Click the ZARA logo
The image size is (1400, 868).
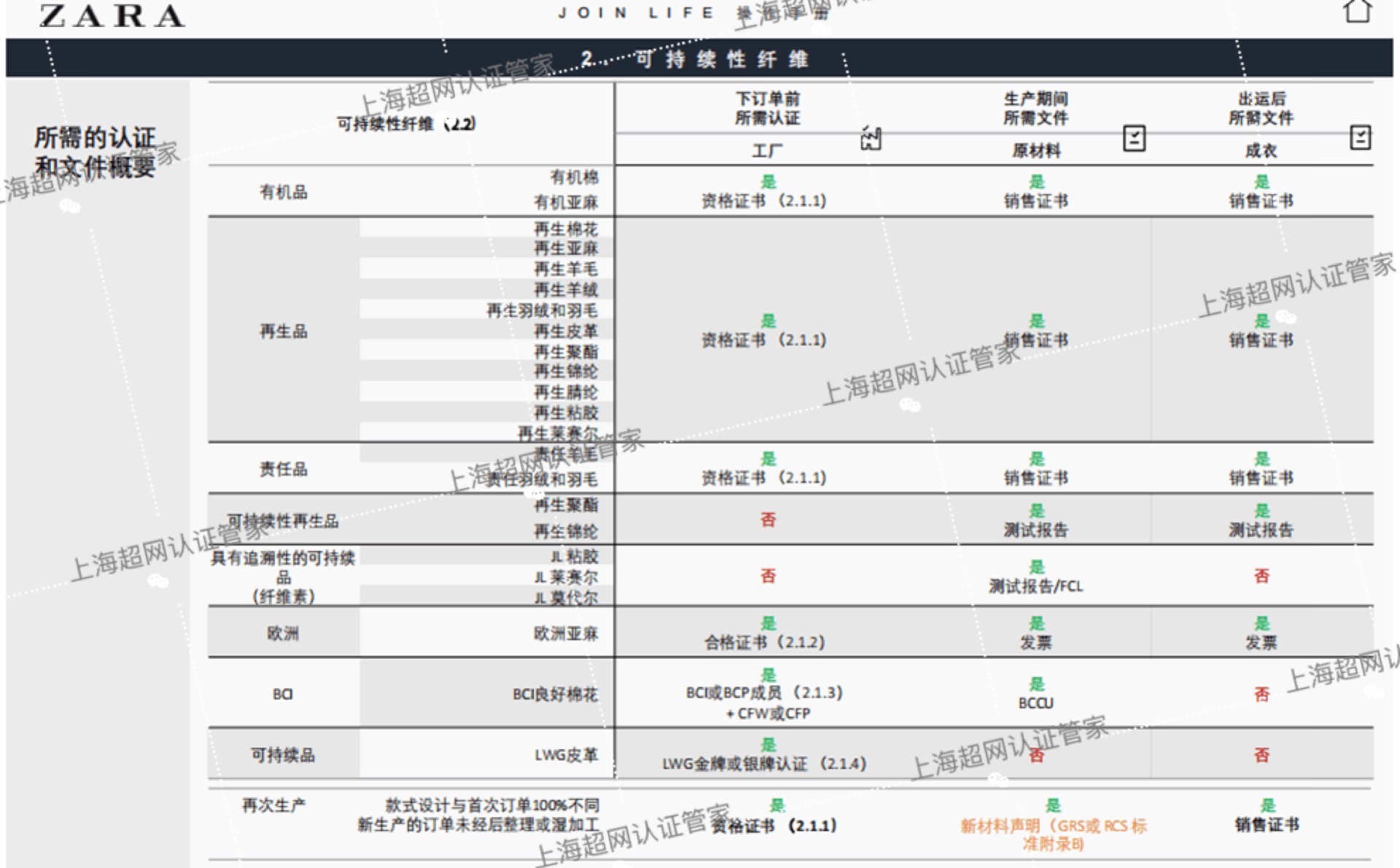tap(112, 15)
